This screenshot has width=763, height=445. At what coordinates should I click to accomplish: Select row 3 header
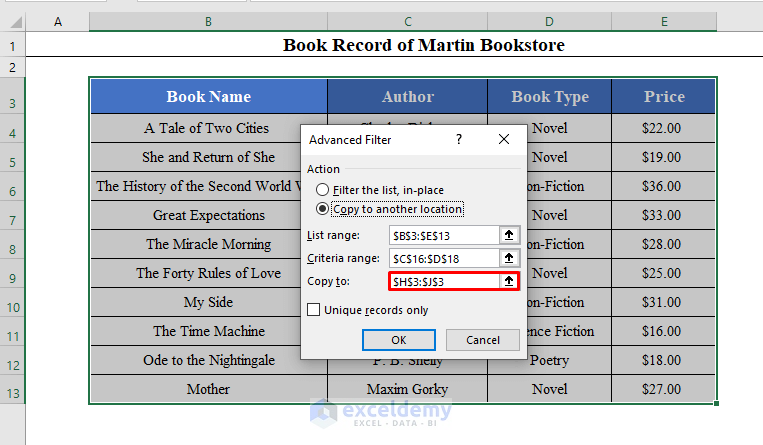click(x=13, y=96)
